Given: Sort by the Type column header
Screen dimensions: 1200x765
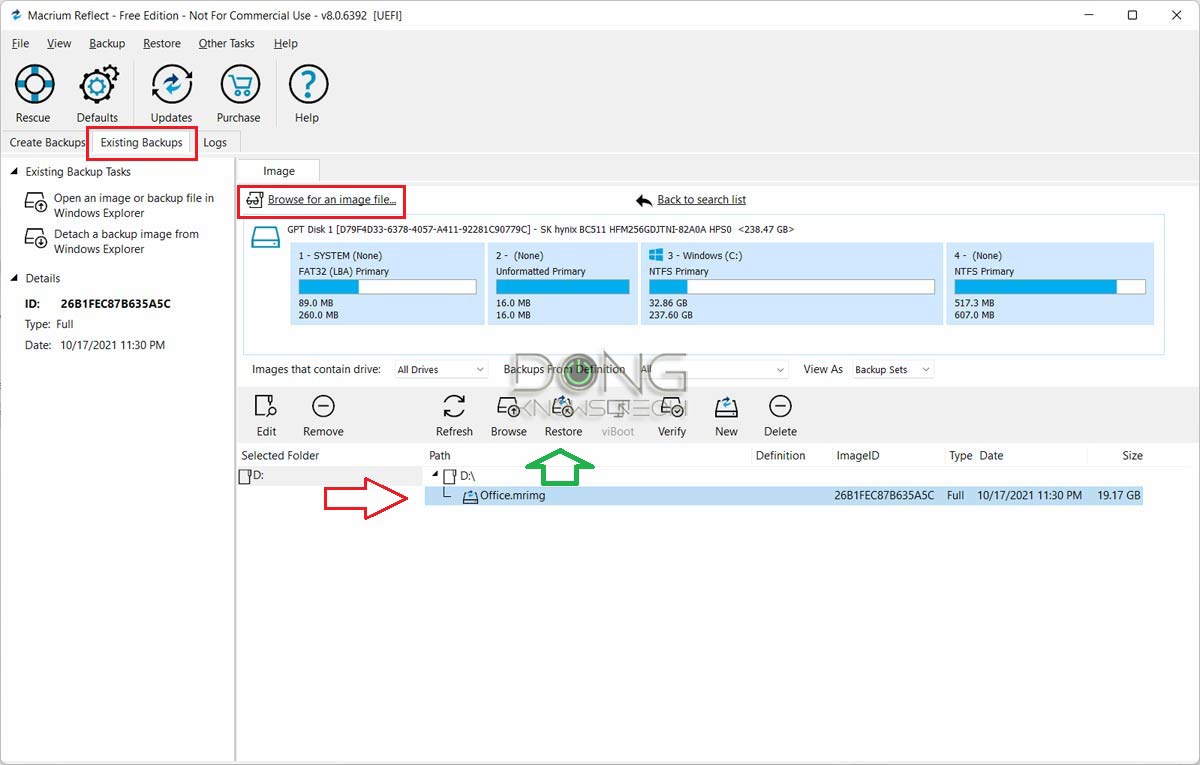Looking at the screenshot, I should coord(960,456).
